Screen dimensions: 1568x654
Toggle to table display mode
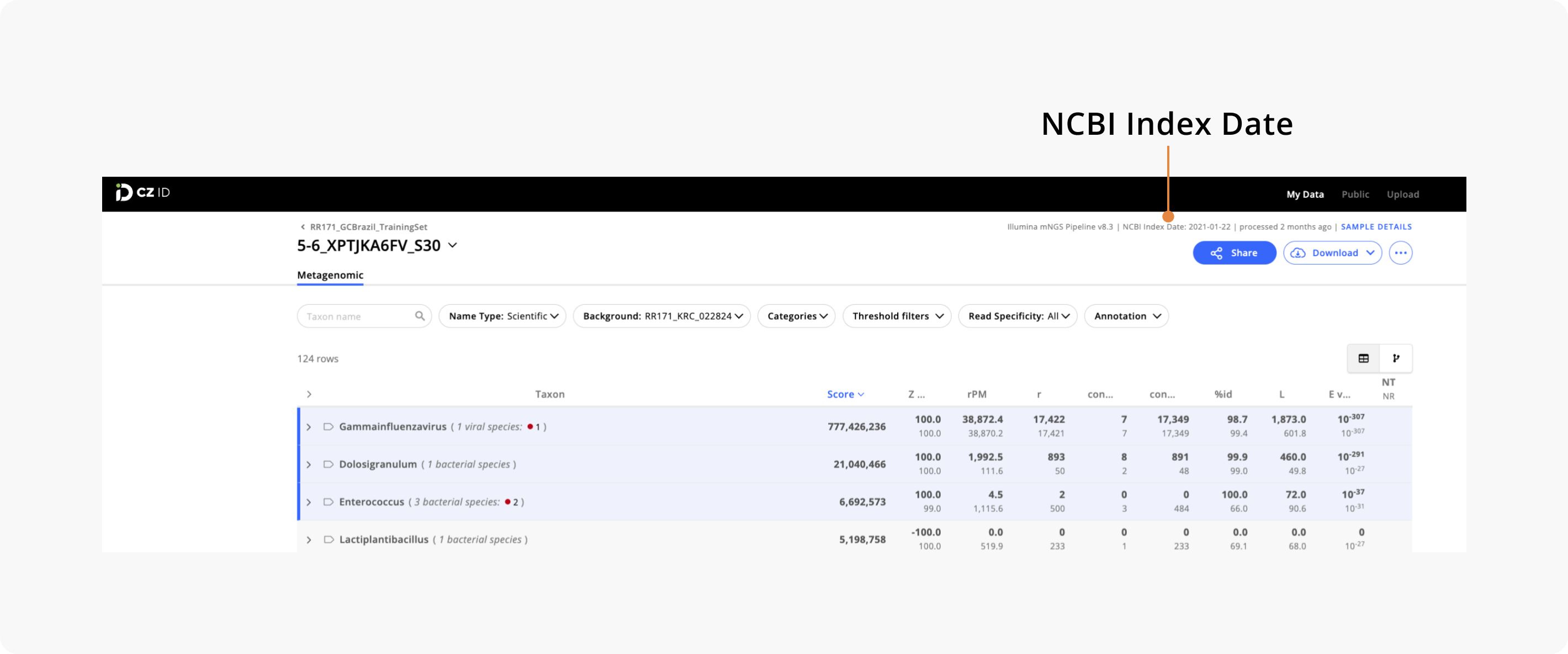[x=1364, y=358]
